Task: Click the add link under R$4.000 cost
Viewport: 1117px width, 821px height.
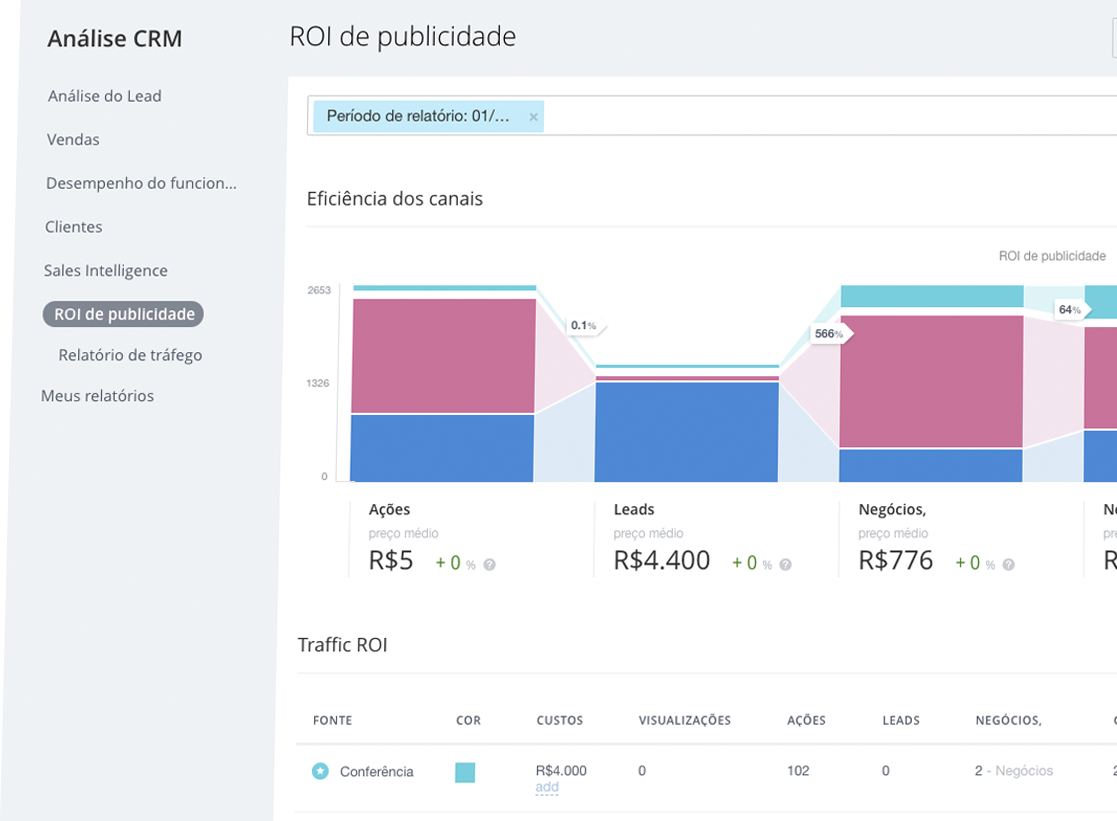Action: pos(547,788)
